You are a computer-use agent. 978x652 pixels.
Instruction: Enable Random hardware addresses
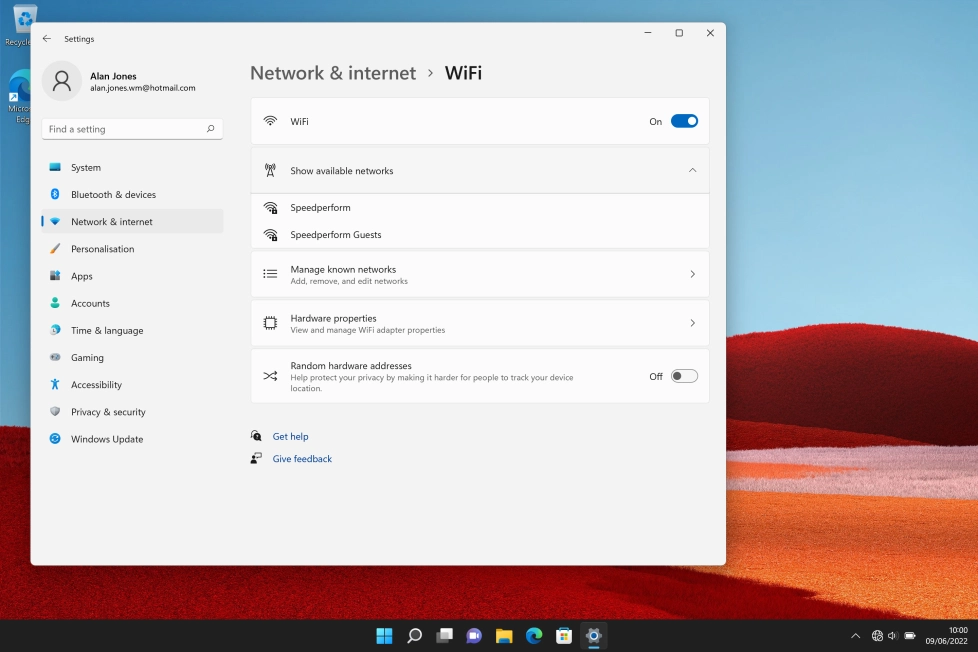point(684,376)
